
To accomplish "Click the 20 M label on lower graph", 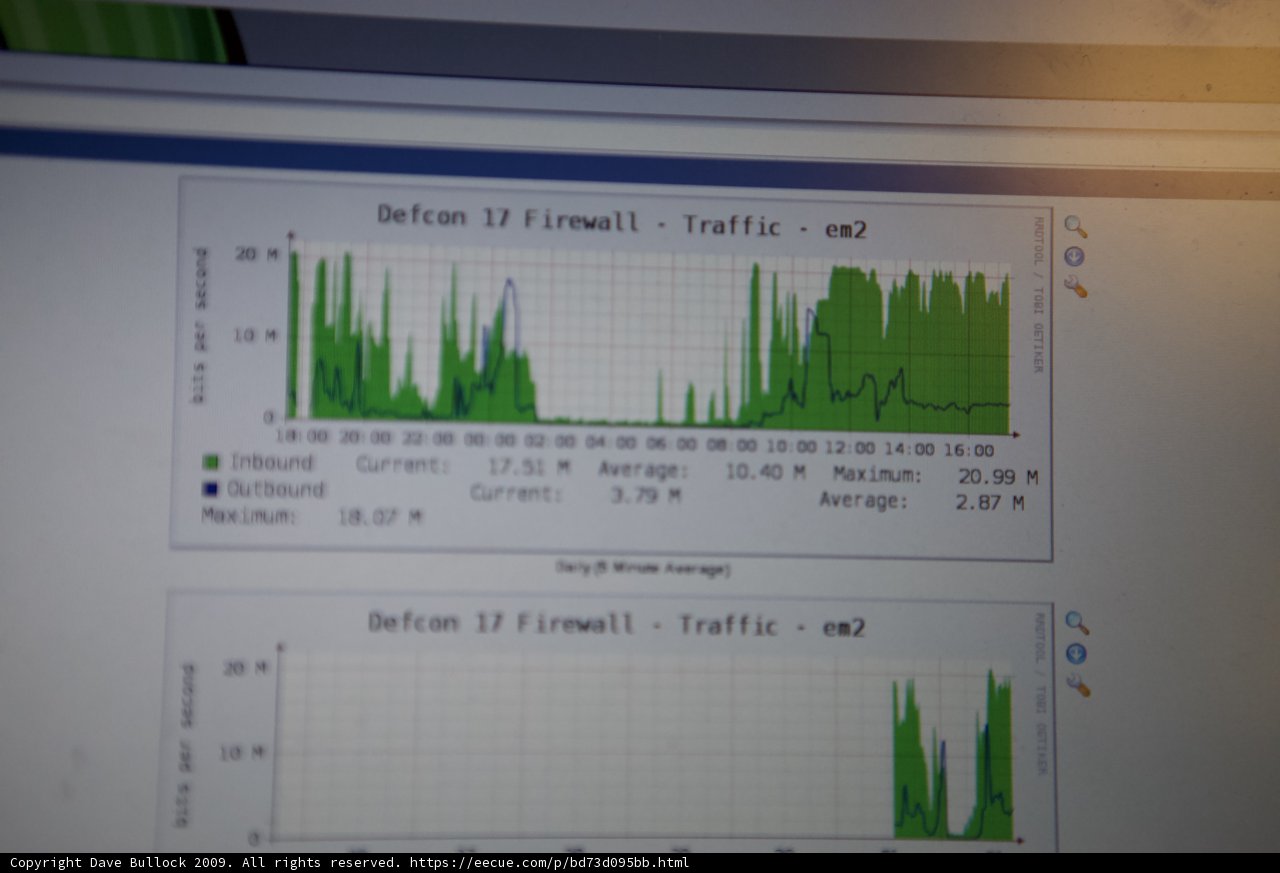I will (x=246, y=667).
